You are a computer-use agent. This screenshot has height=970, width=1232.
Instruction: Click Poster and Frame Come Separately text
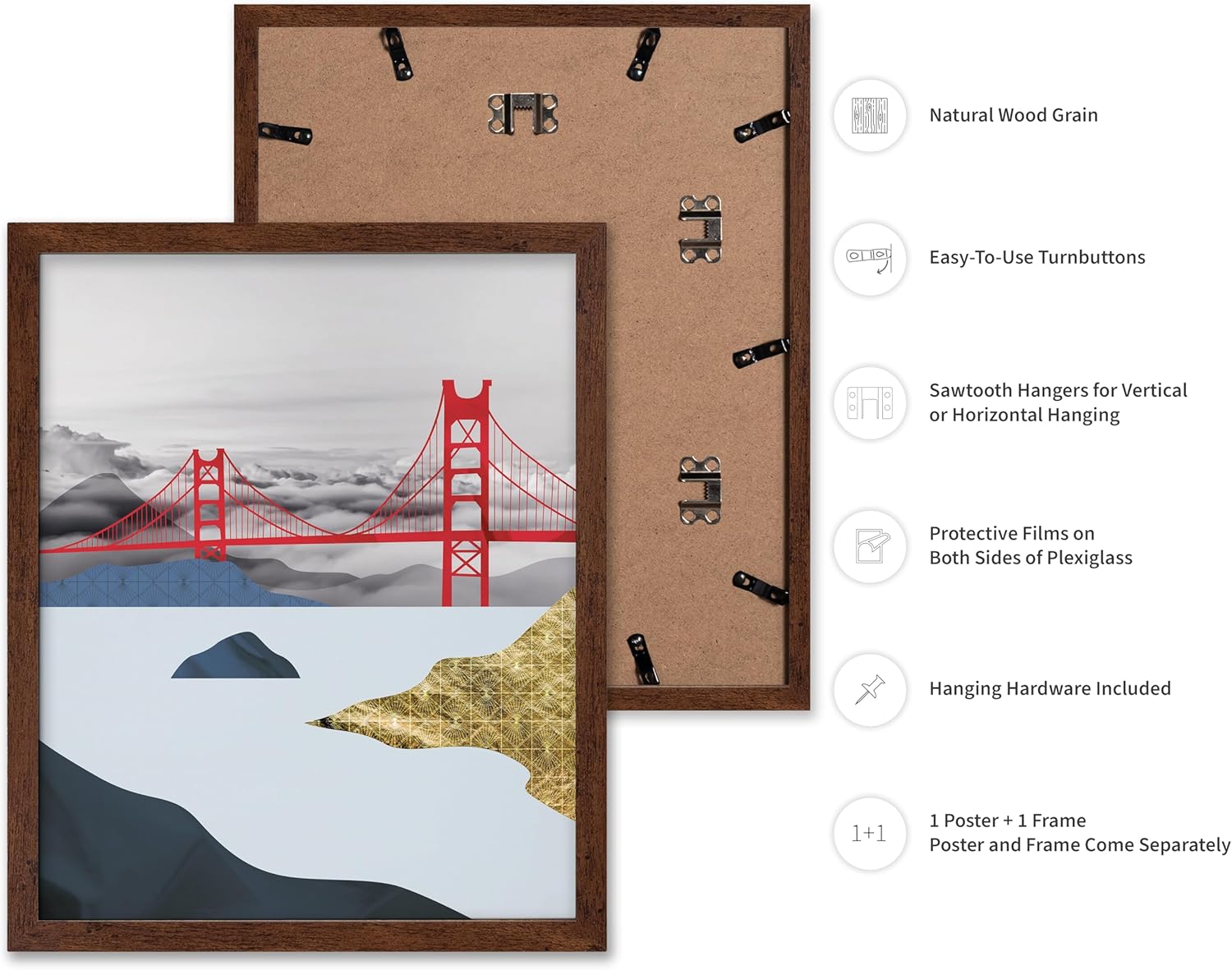click(x=1080, y=845)
